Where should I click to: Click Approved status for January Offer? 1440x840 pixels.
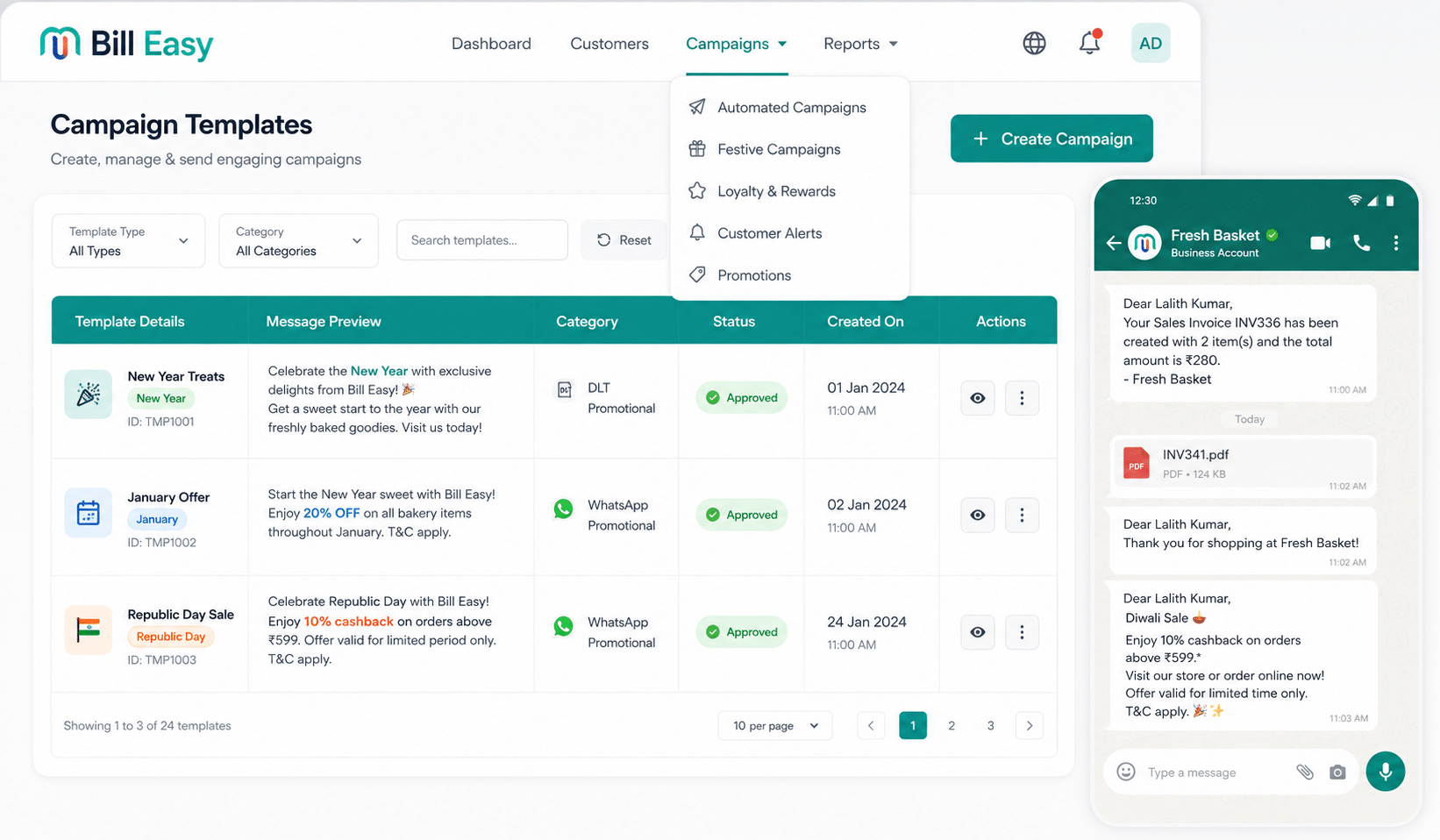point(742,516)
